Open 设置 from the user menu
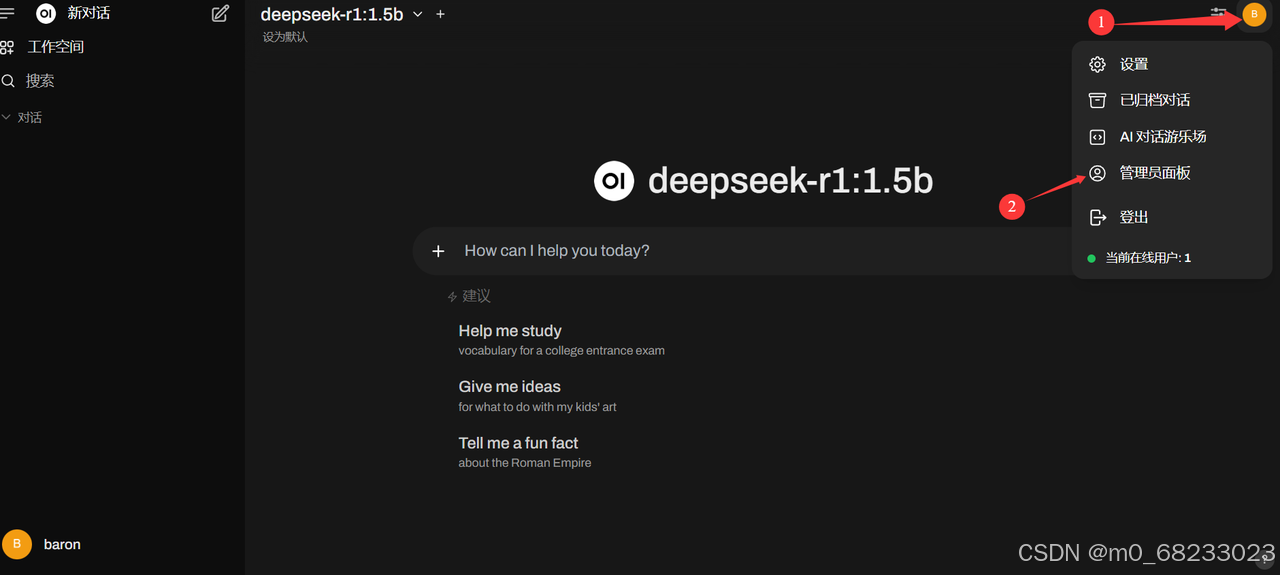The image size is (1280, 575). 1171,64
